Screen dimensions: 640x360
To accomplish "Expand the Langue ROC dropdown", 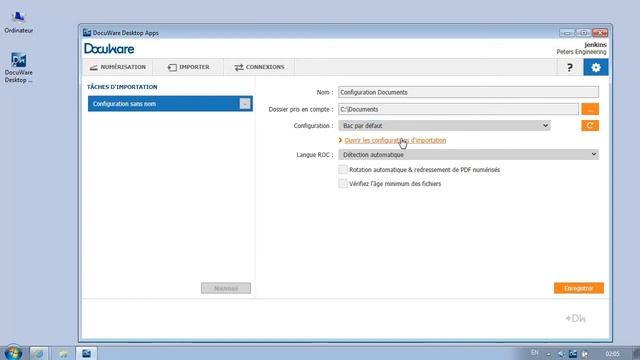I will tap(469, 155).
